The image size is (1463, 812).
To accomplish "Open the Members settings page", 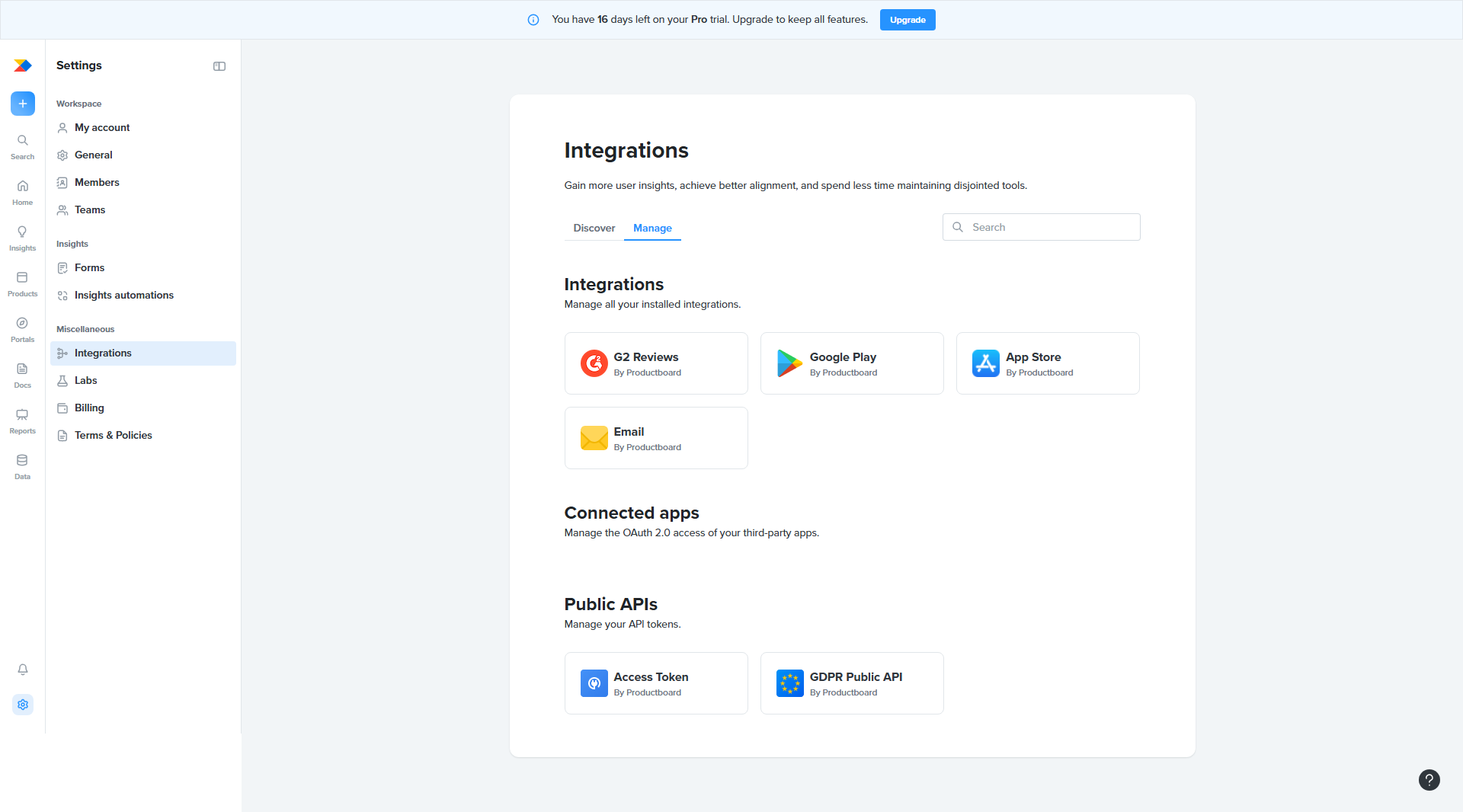I will (x=97, y=182).
